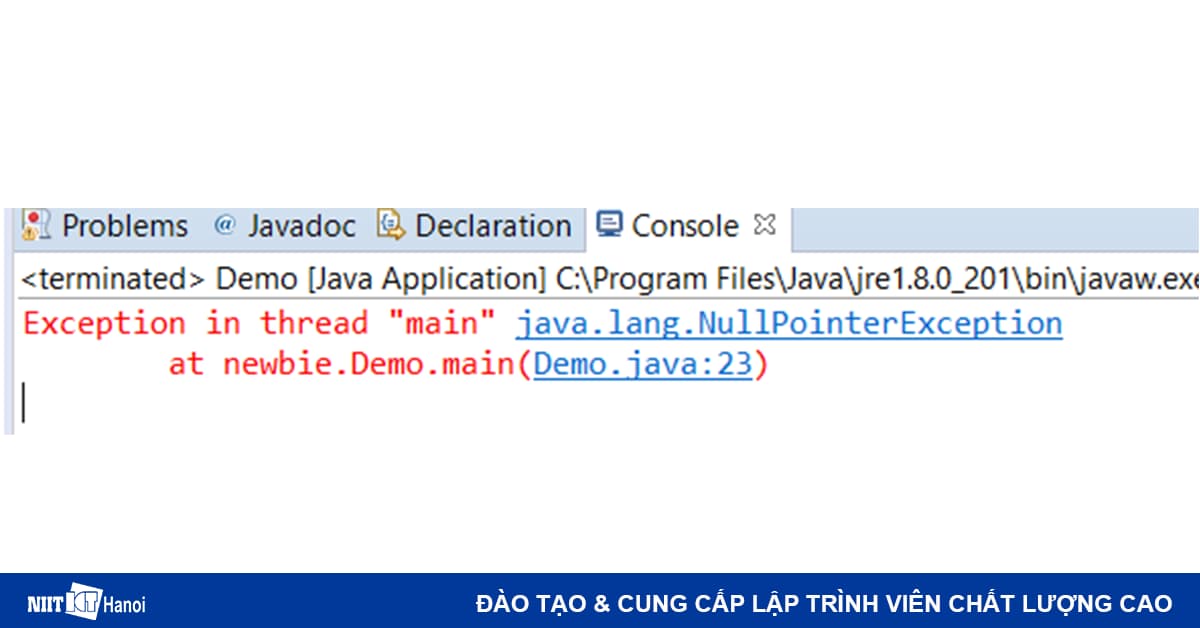Select the Console tab
The width and height of the screenshot is (1200, 628).
tap(685, 226)
